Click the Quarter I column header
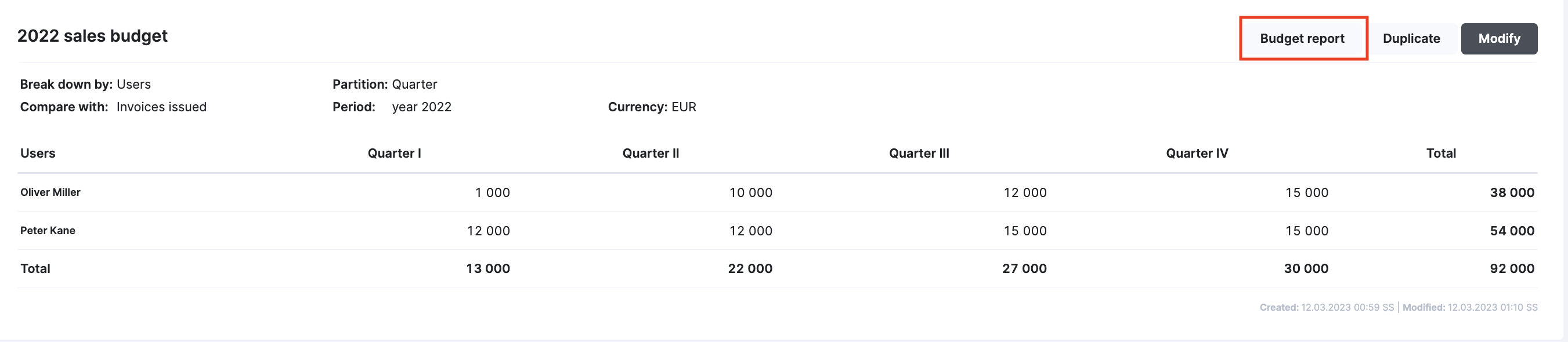This screenshot has height=342, width=1568. click(x=395, y=154)
